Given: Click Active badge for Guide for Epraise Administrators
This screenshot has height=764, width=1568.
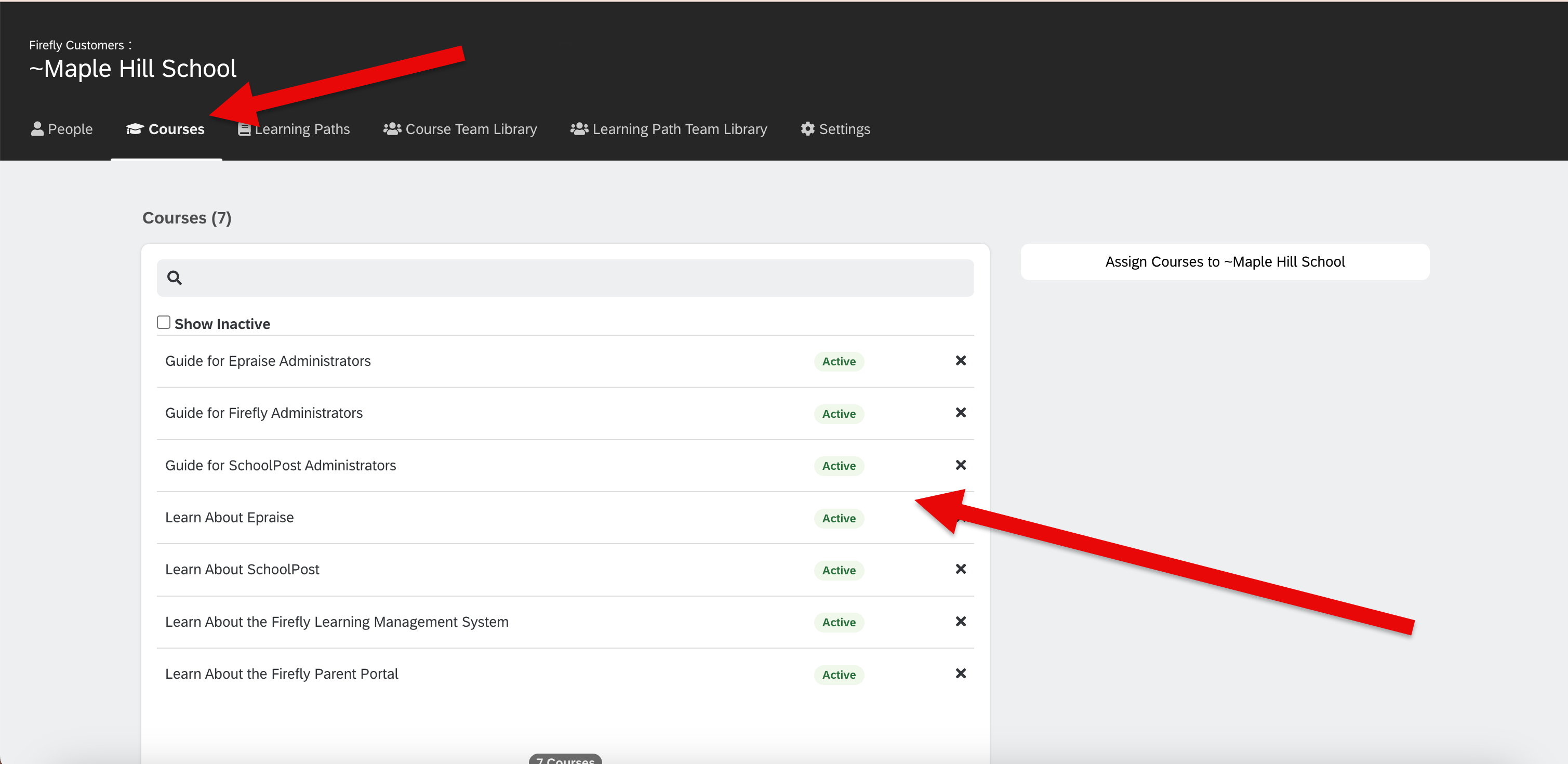Looking at the screenshot, I should coord(839,362).
